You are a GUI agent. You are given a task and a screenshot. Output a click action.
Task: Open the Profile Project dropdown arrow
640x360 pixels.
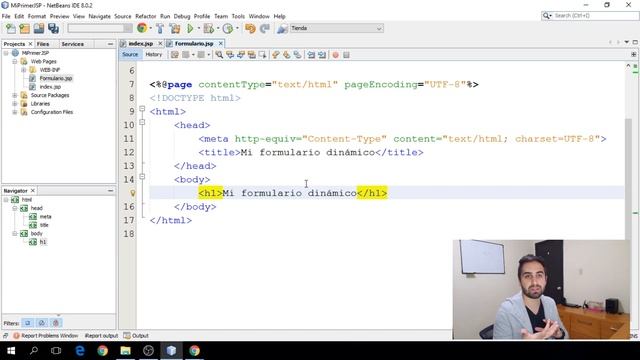[237, 28]
